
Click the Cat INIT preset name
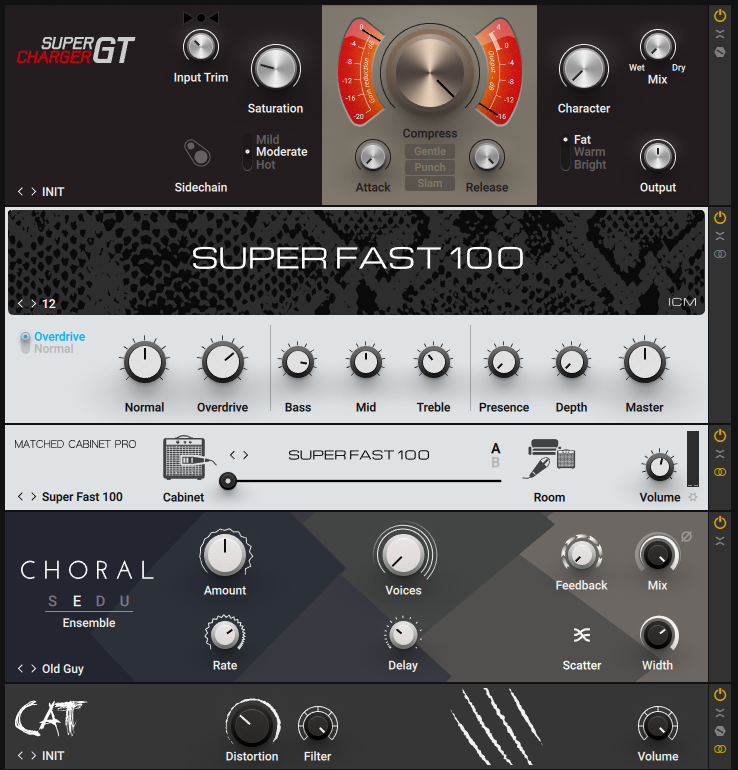coord(53,755)
